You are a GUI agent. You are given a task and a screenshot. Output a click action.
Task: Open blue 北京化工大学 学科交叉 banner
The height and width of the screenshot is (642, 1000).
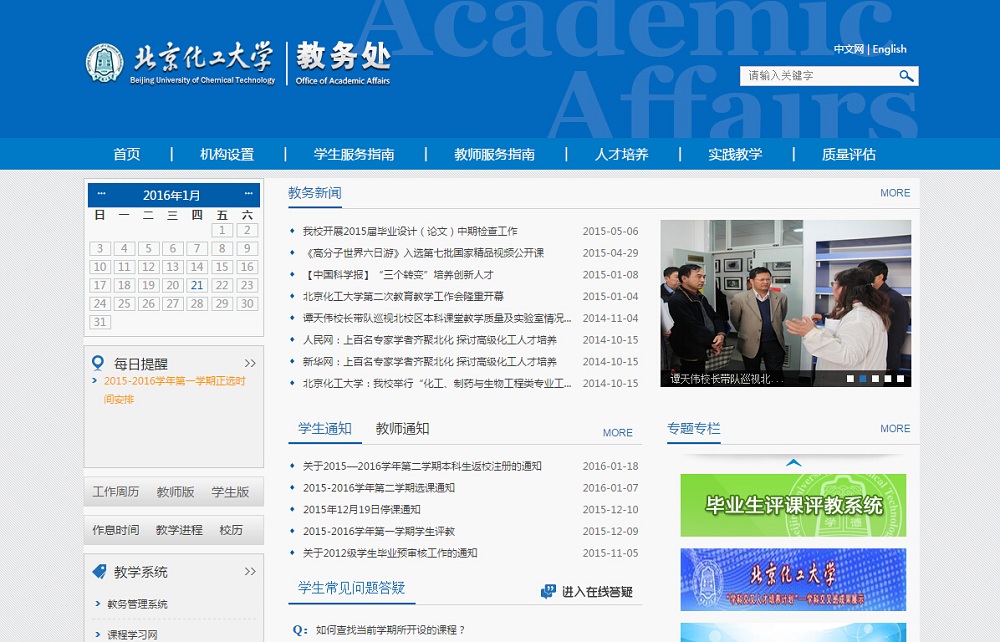[x=793, y=580]
